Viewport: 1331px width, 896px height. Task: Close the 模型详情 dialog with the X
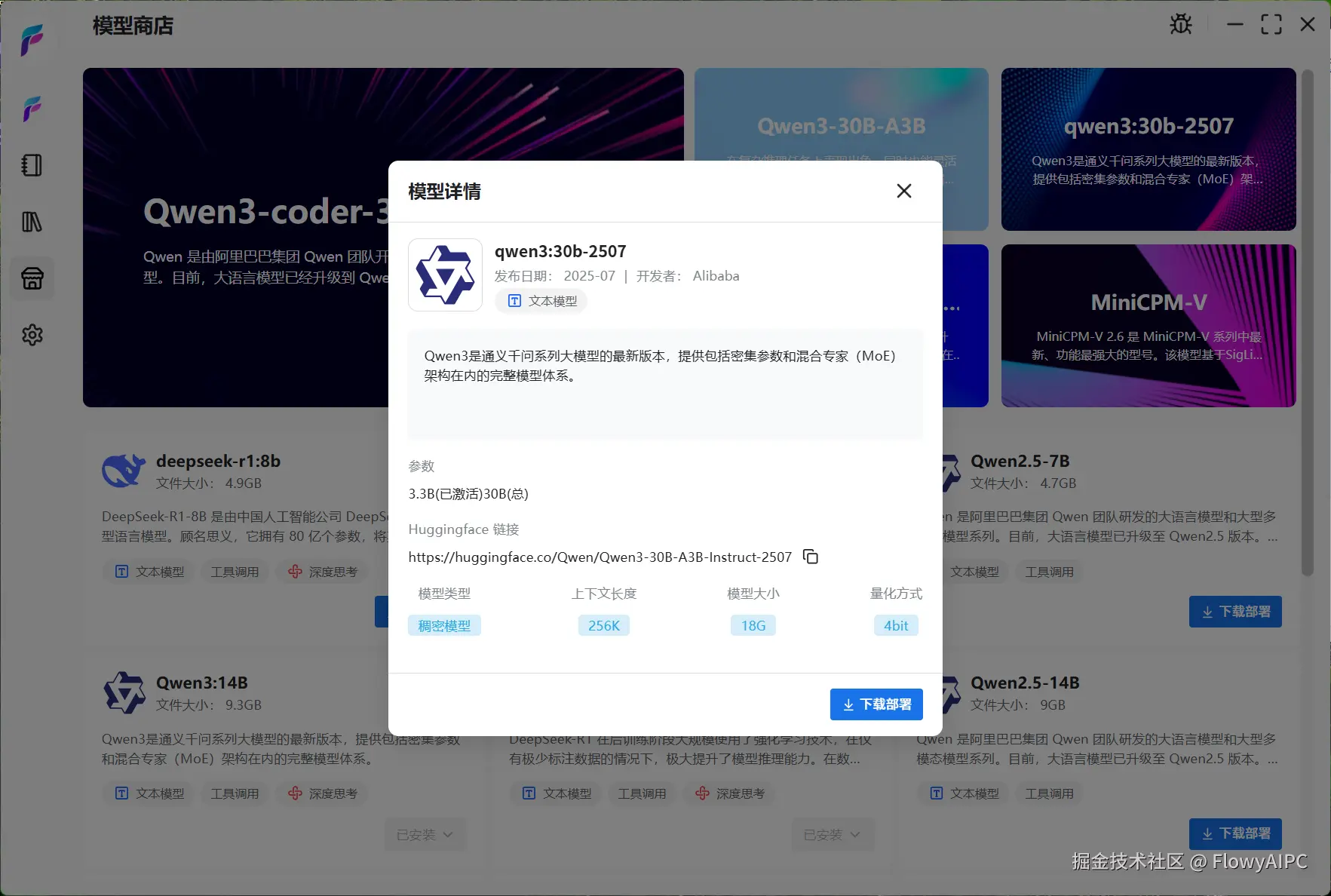tap(904, 191)
